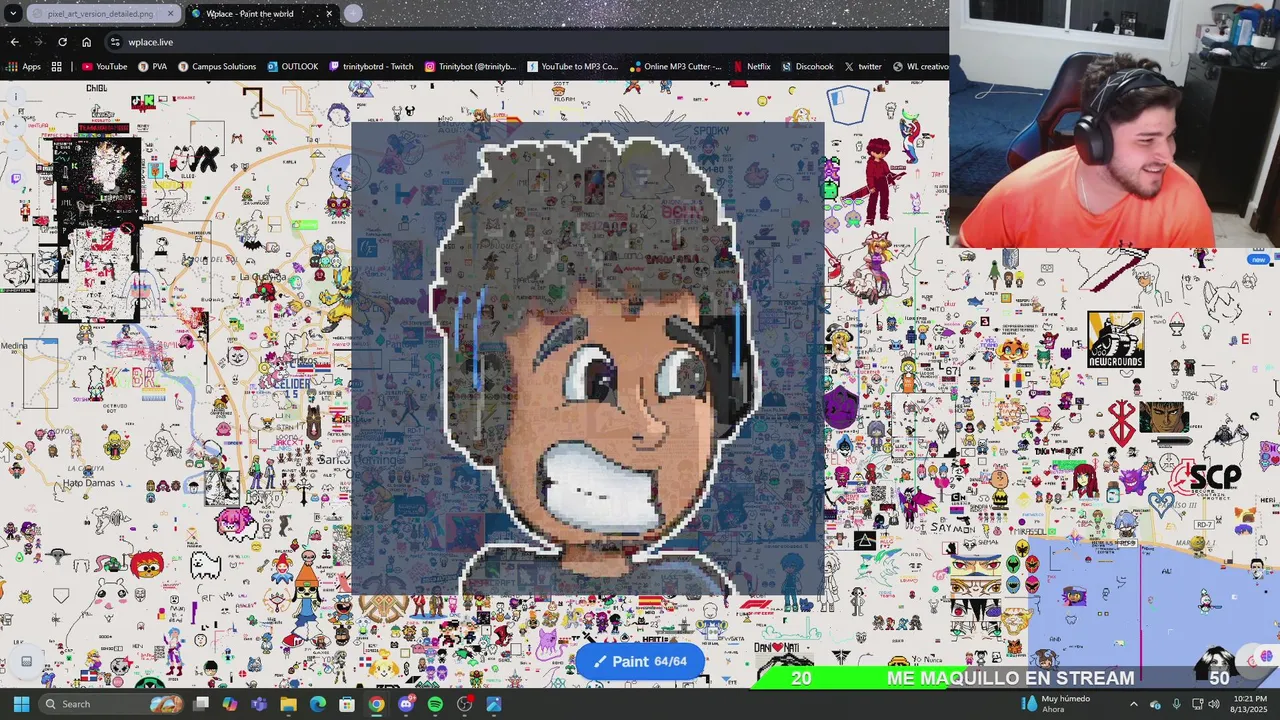The width and height of the screenshot is (1280, 720).
Task: Open Spotify on the taskbar
Action: pos(435,704)
